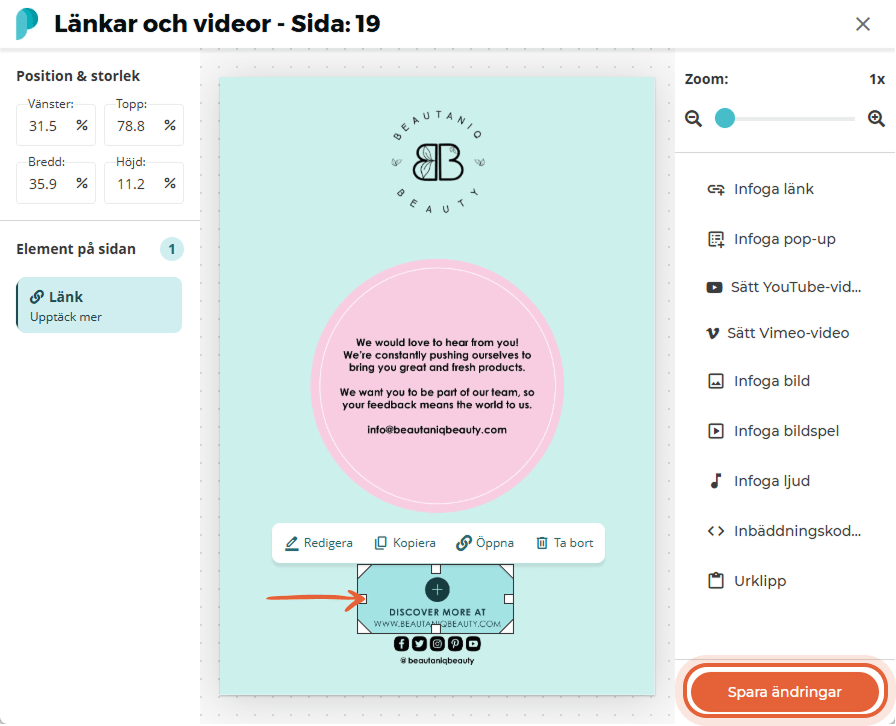Click the zoom in magnifier icon

(876, 119)
